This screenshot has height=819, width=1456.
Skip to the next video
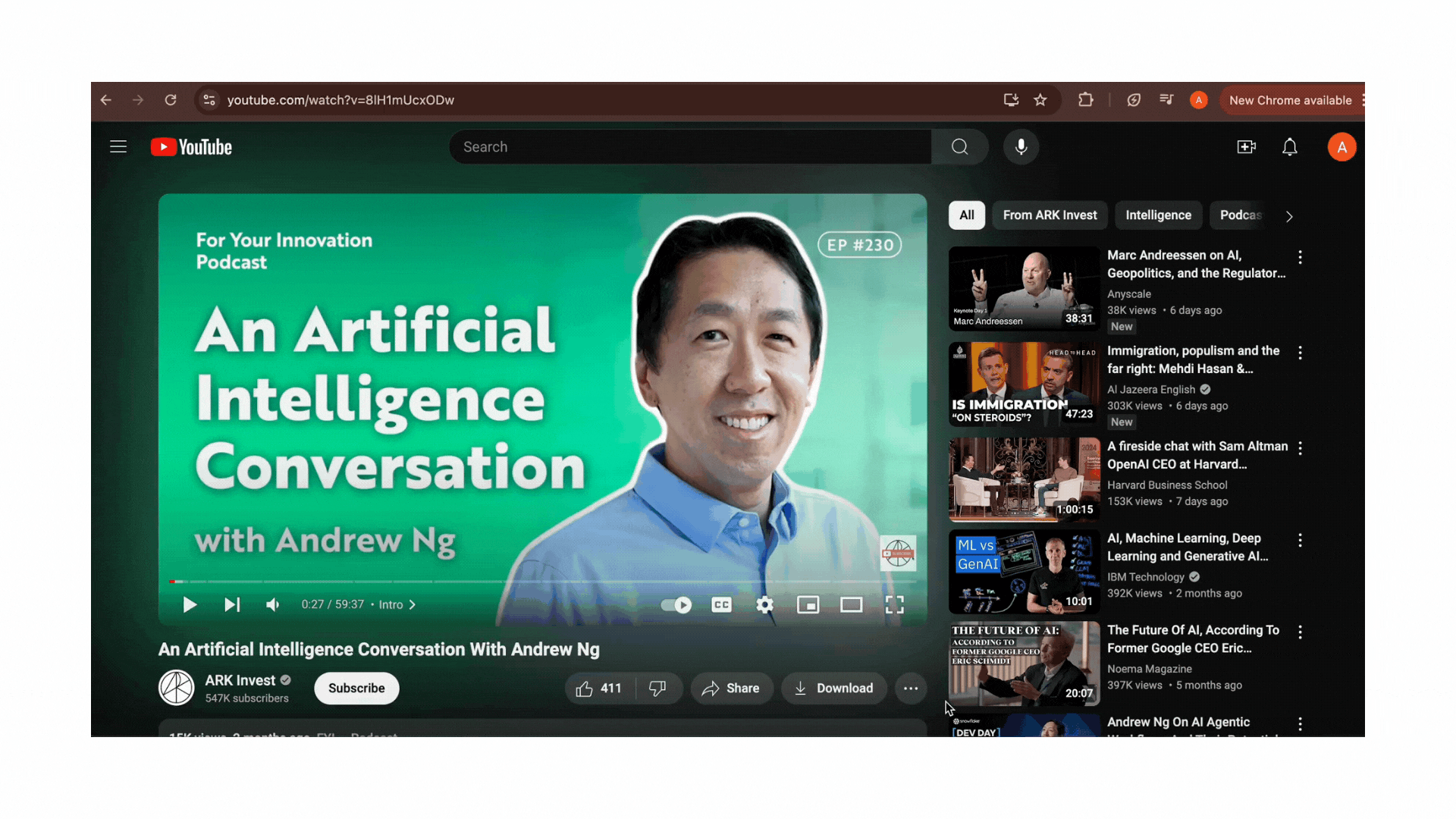pos(232,604)
